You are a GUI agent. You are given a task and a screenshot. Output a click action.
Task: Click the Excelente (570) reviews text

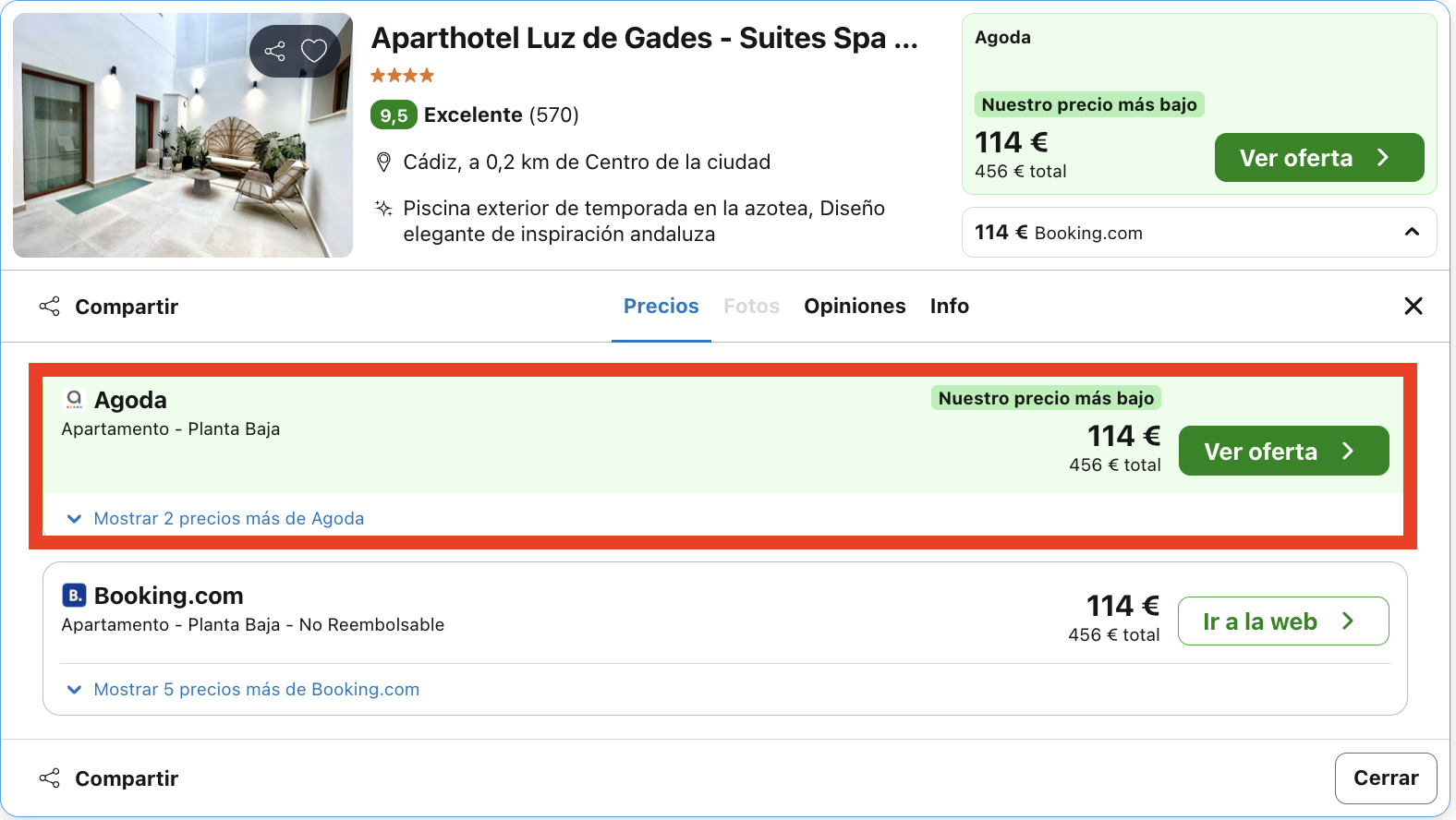(502, 115)
